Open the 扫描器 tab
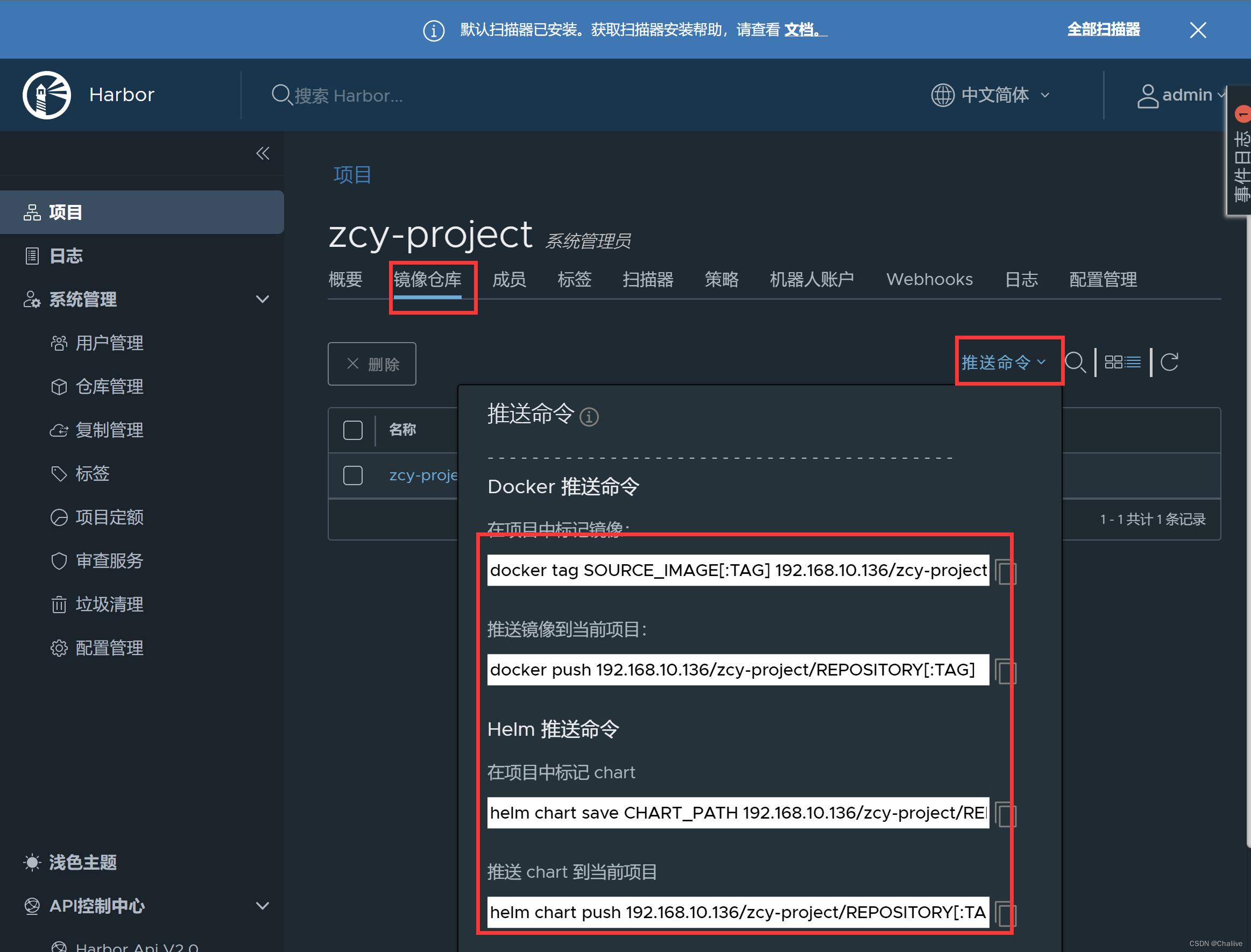This screenshot has height=952, width=1251. pyautogui.click(x=648, y=279)
